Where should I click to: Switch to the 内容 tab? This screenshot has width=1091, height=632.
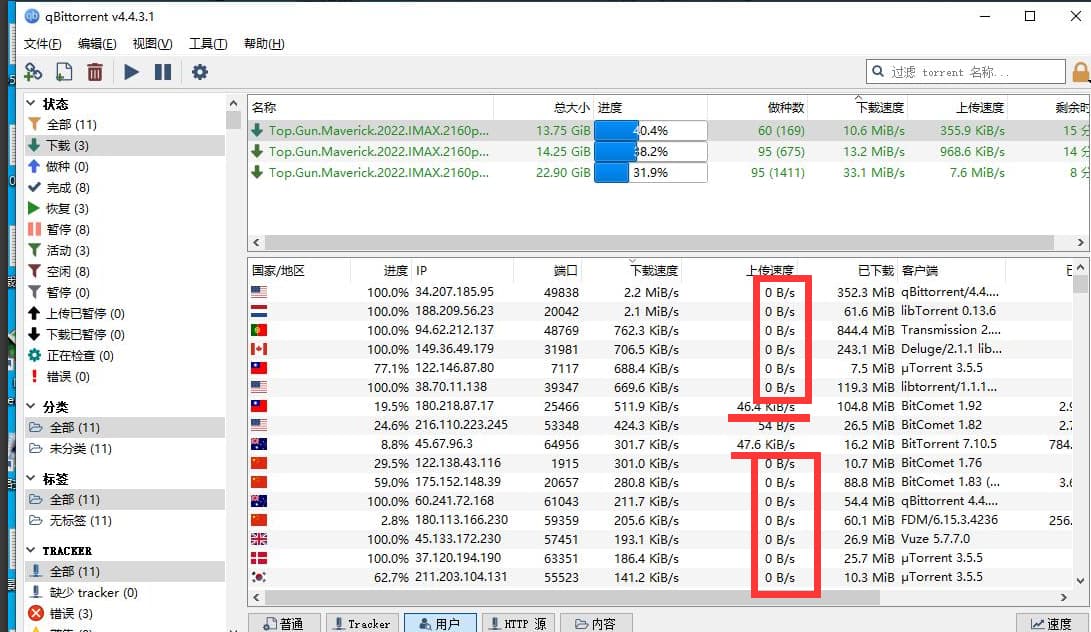[x=596, y=623]
